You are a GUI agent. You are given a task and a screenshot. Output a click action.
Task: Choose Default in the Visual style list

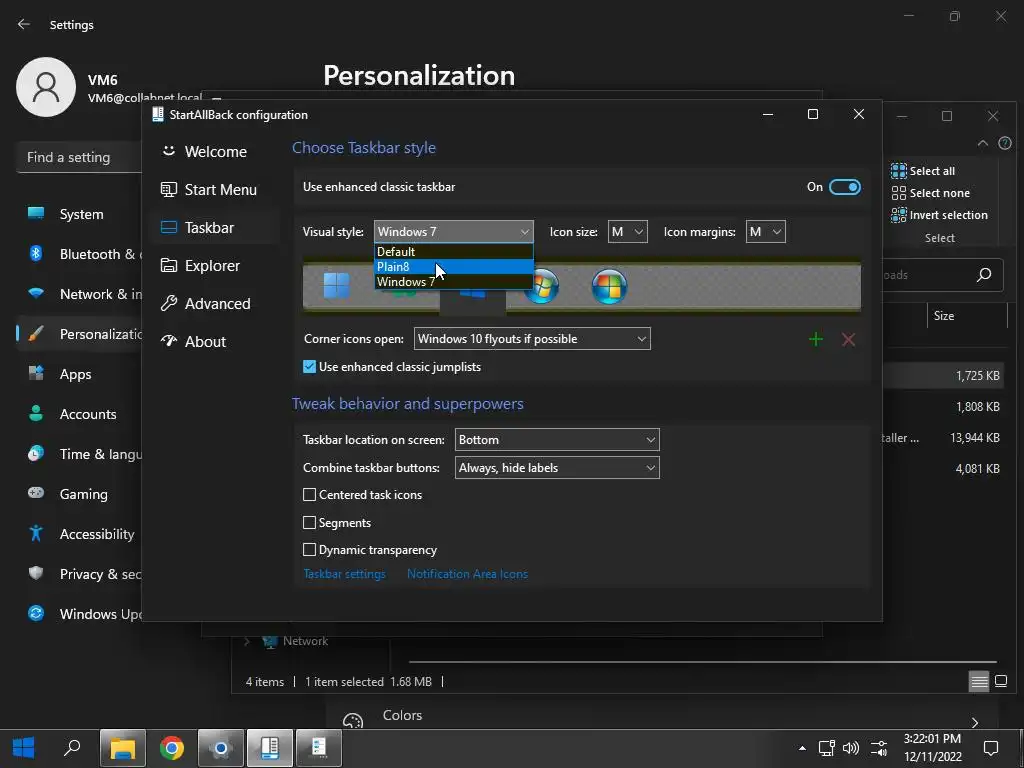coord(453,251)
